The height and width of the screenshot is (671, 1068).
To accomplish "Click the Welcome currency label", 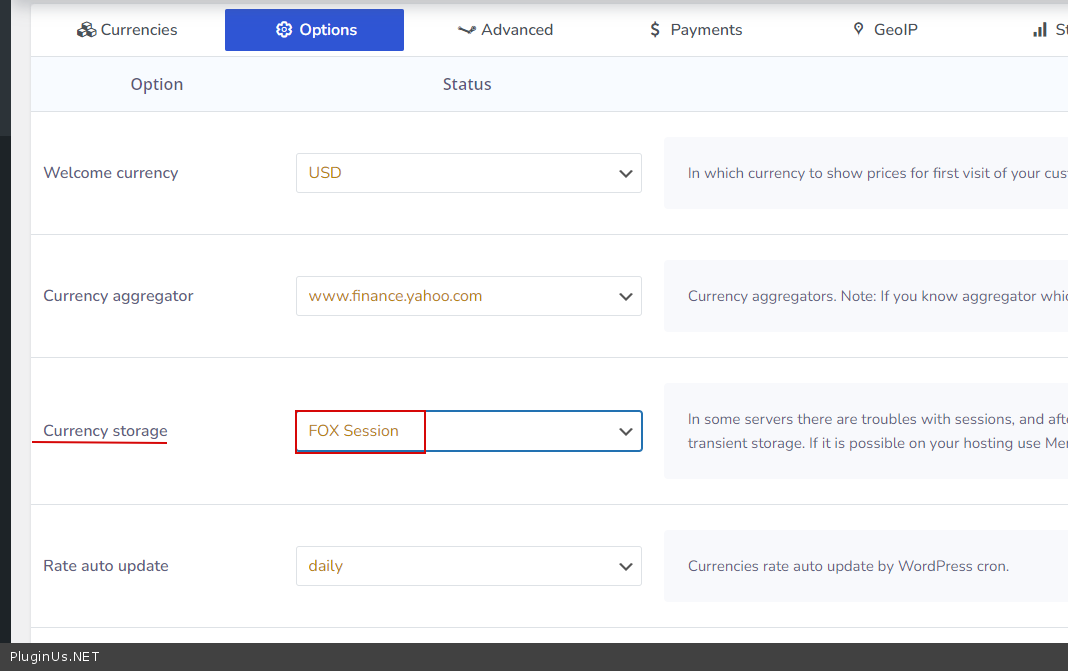I will [x=111, y=173].
